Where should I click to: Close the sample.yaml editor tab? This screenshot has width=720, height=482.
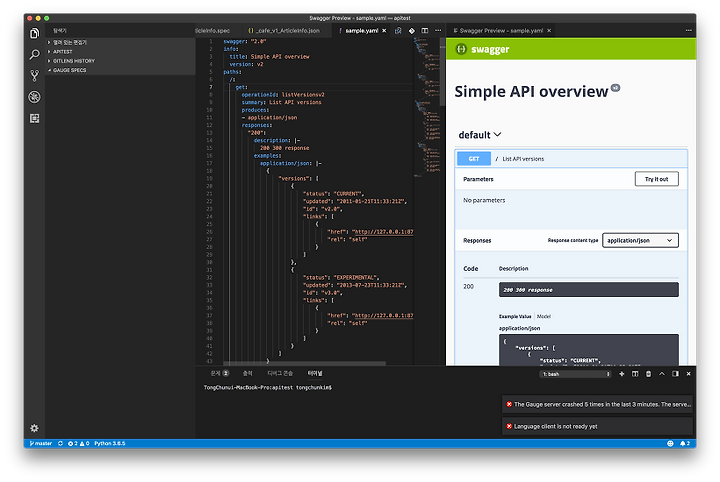click(384, 31)
